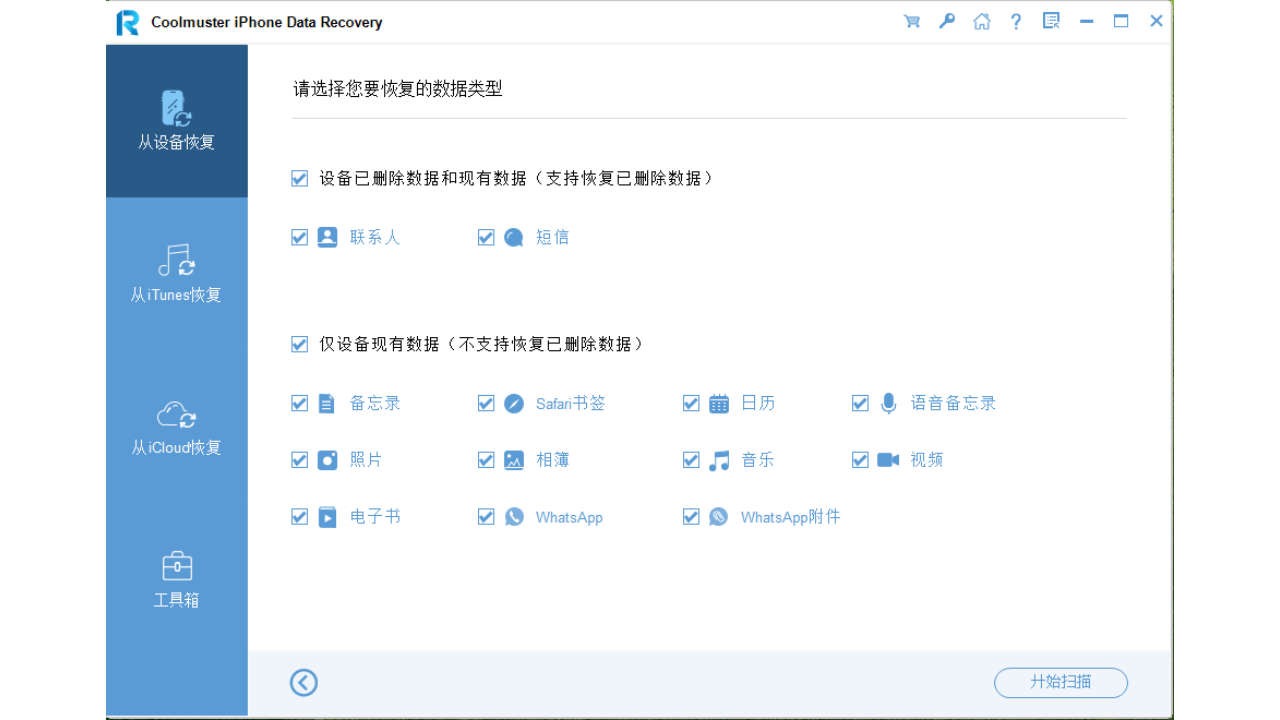Disable the 仅设备现有数据 master checkbox
Viewport: 1280px width, 720px height.
[299, 343]
